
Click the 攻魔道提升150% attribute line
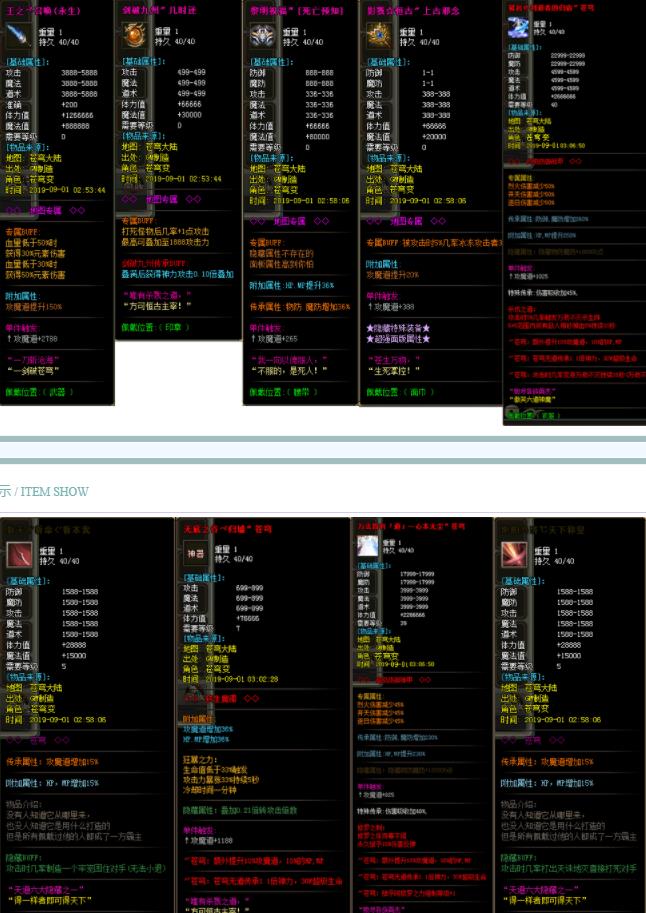pos(34,306)
